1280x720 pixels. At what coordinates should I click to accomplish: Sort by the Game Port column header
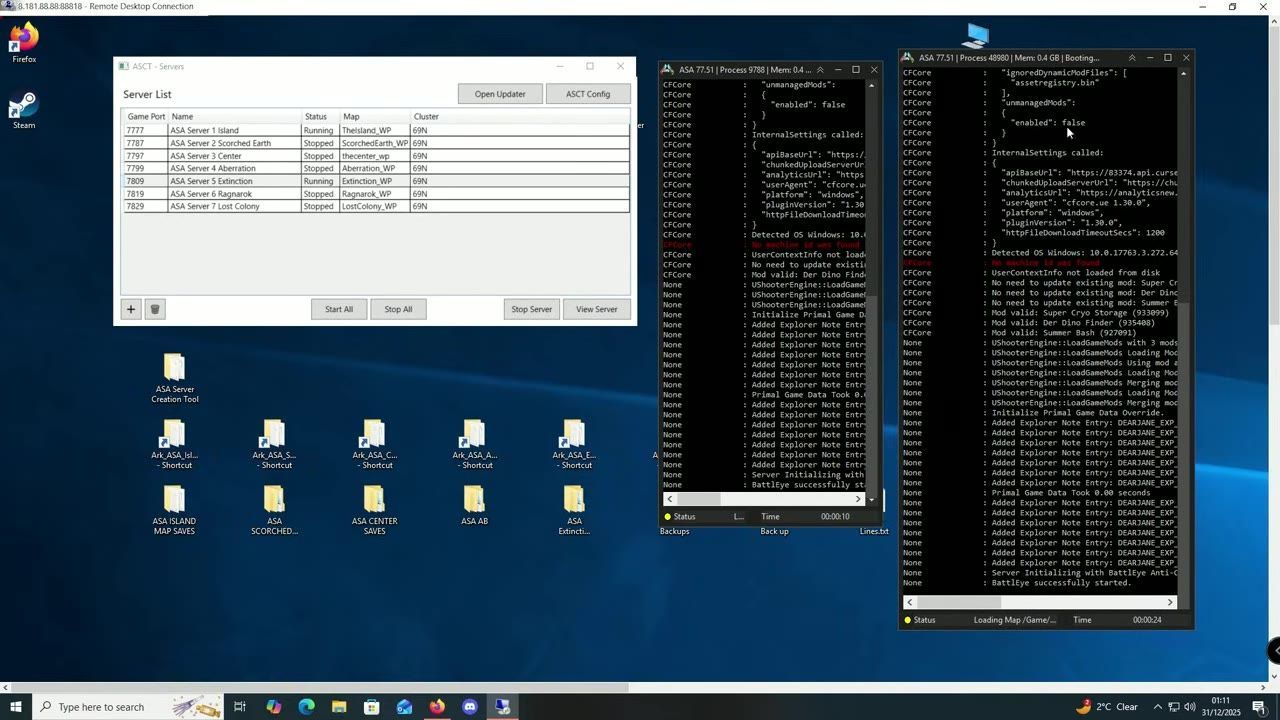tap(145, 117)
